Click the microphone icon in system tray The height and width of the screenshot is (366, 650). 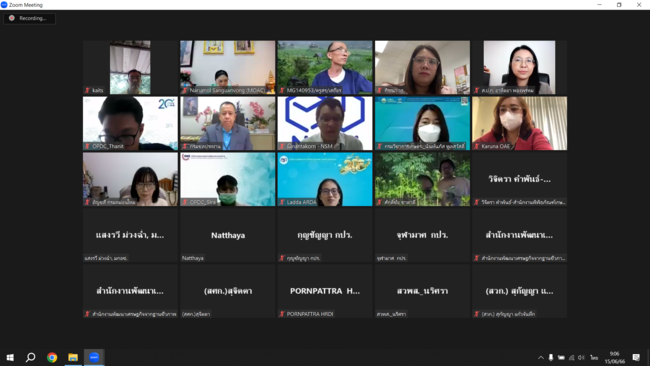pos(551,357)
